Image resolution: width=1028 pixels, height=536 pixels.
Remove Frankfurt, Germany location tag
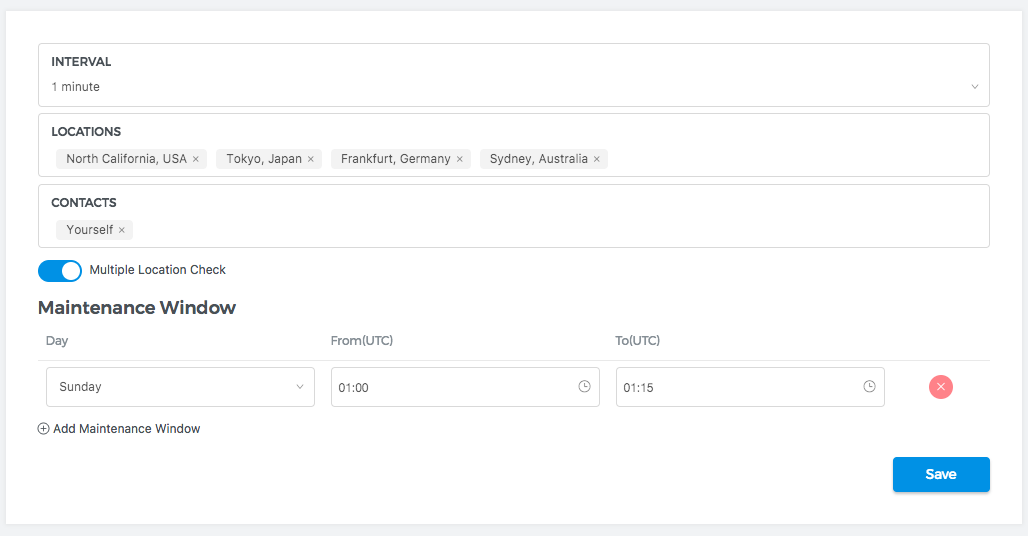click(460, 159)
